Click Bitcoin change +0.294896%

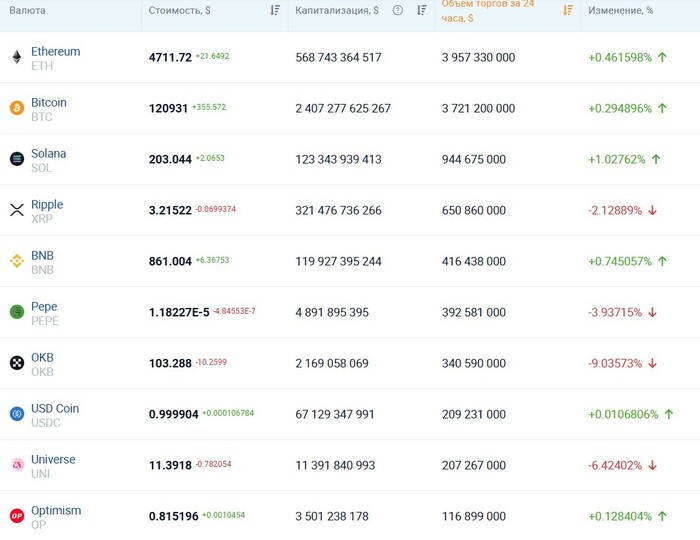tap(620, 108)
